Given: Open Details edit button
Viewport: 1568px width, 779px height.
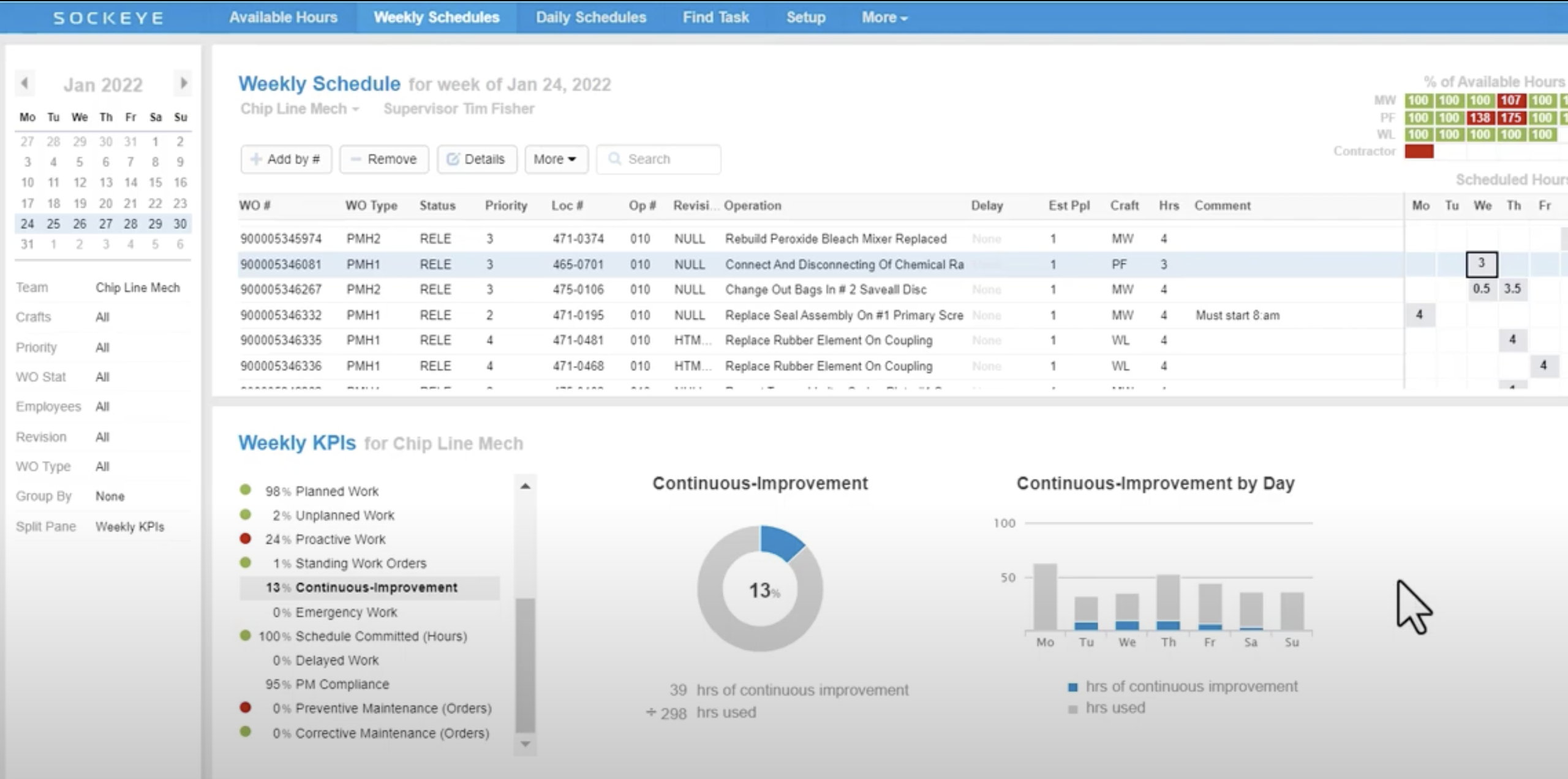Looking at the screenshot, I should click(477, 159).
